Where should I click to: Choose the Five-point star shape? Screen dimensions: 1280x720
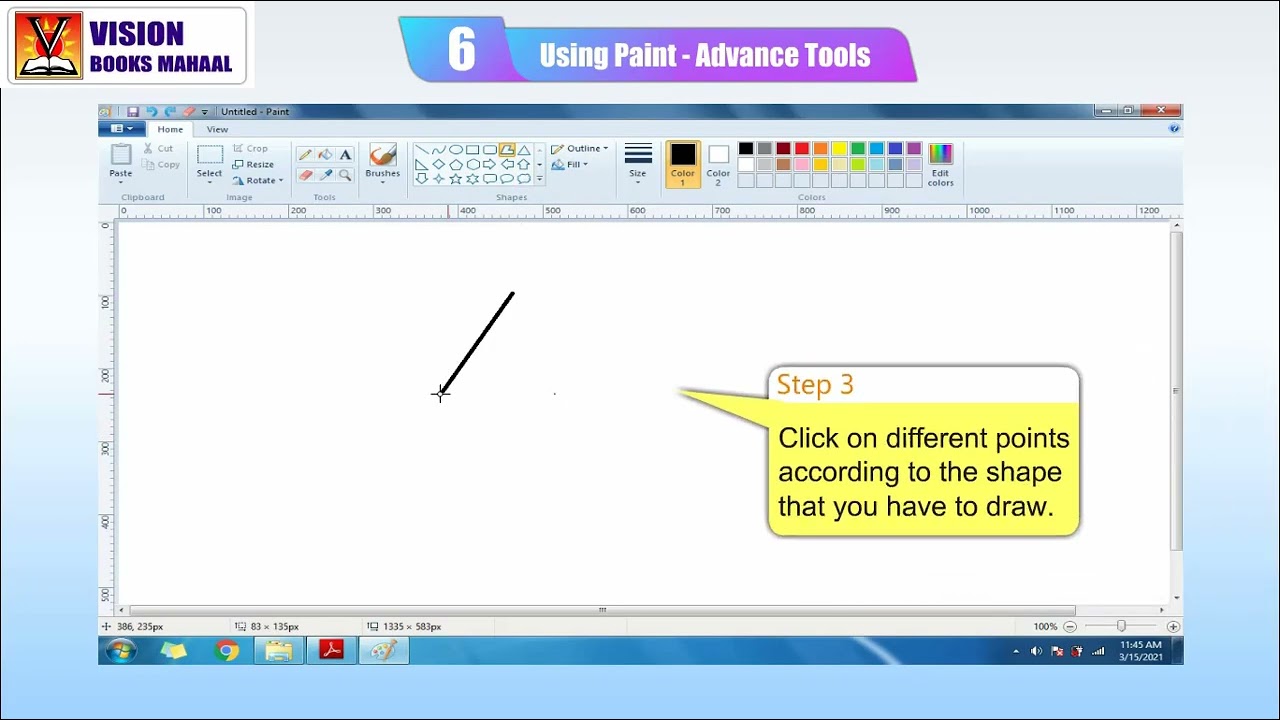pos(456,179)
